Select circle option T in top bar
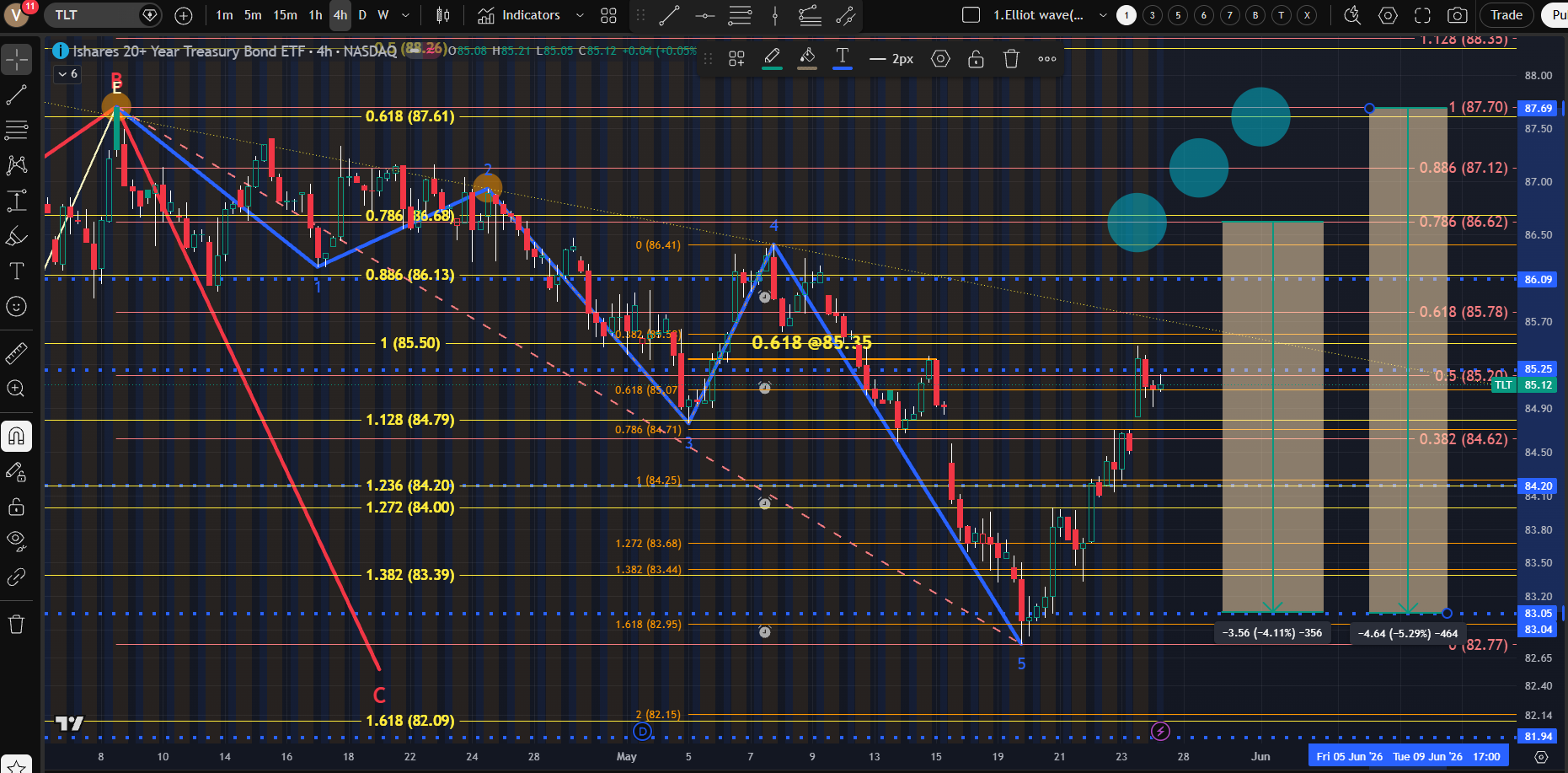The width and height of the screenshot is (1568, 773). click(x=1282, y=15)
